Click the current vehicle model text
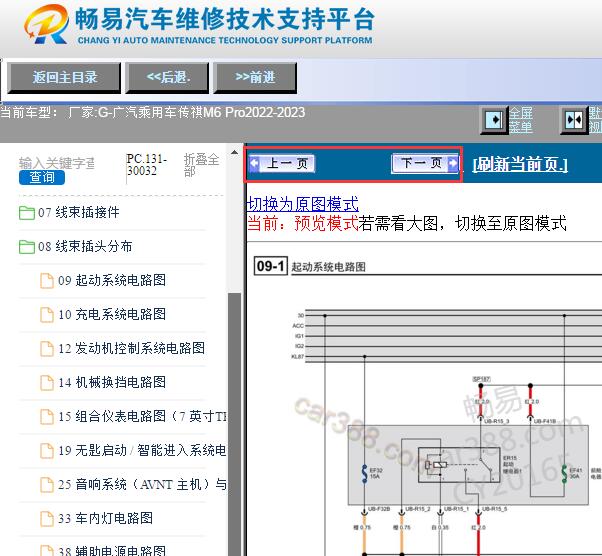The height and width of the screenshot is (556, 602). pyautogui.click(x=153, y=113)
